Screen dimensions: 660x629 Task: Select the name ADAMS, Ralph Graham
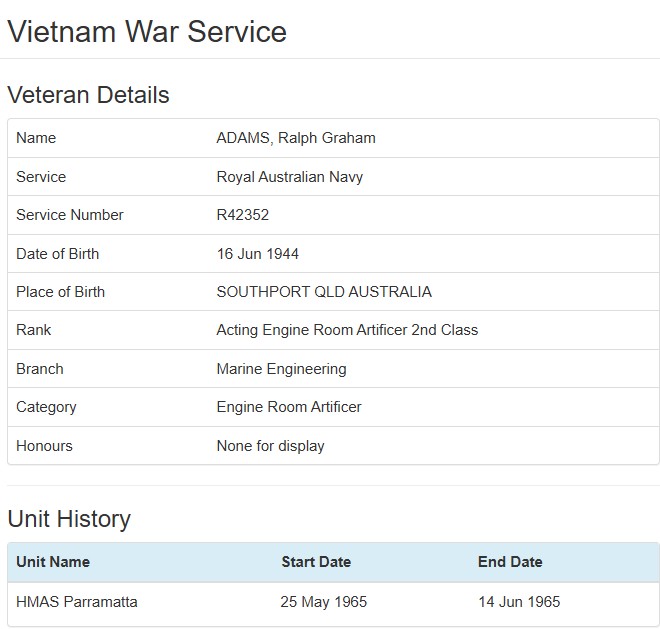295,138
